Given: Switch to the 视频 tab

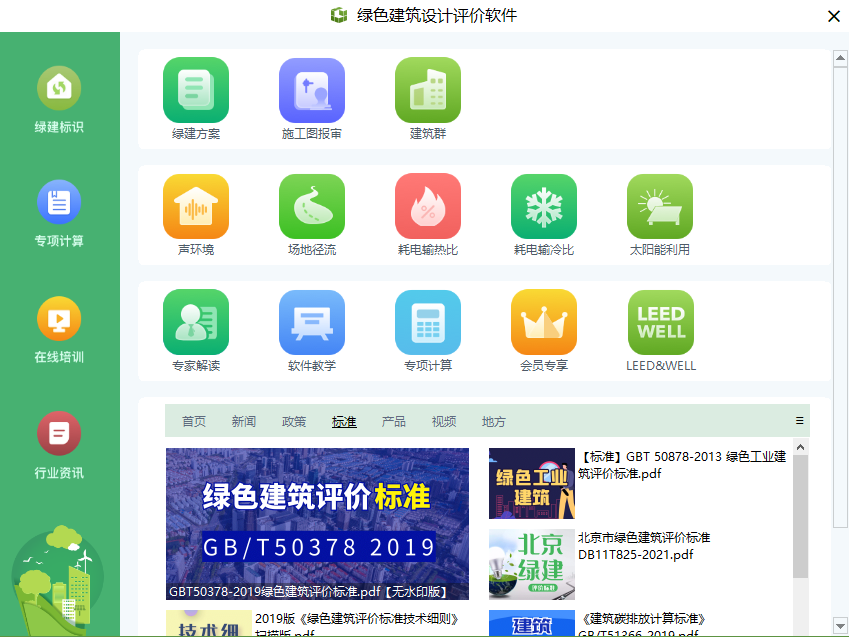Looking at the screenshot, I should point(444,422).
